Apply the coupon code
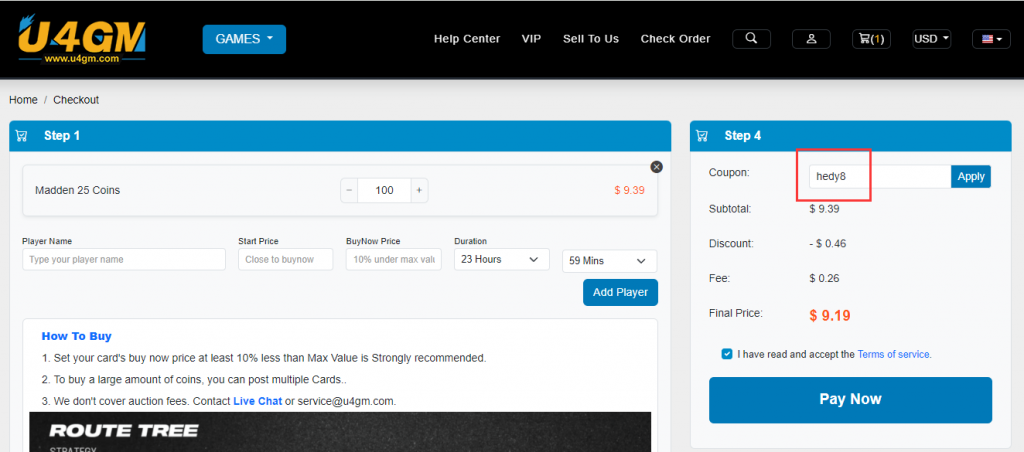Viewport: 1024px width, 452px height. tap(971, 176)
